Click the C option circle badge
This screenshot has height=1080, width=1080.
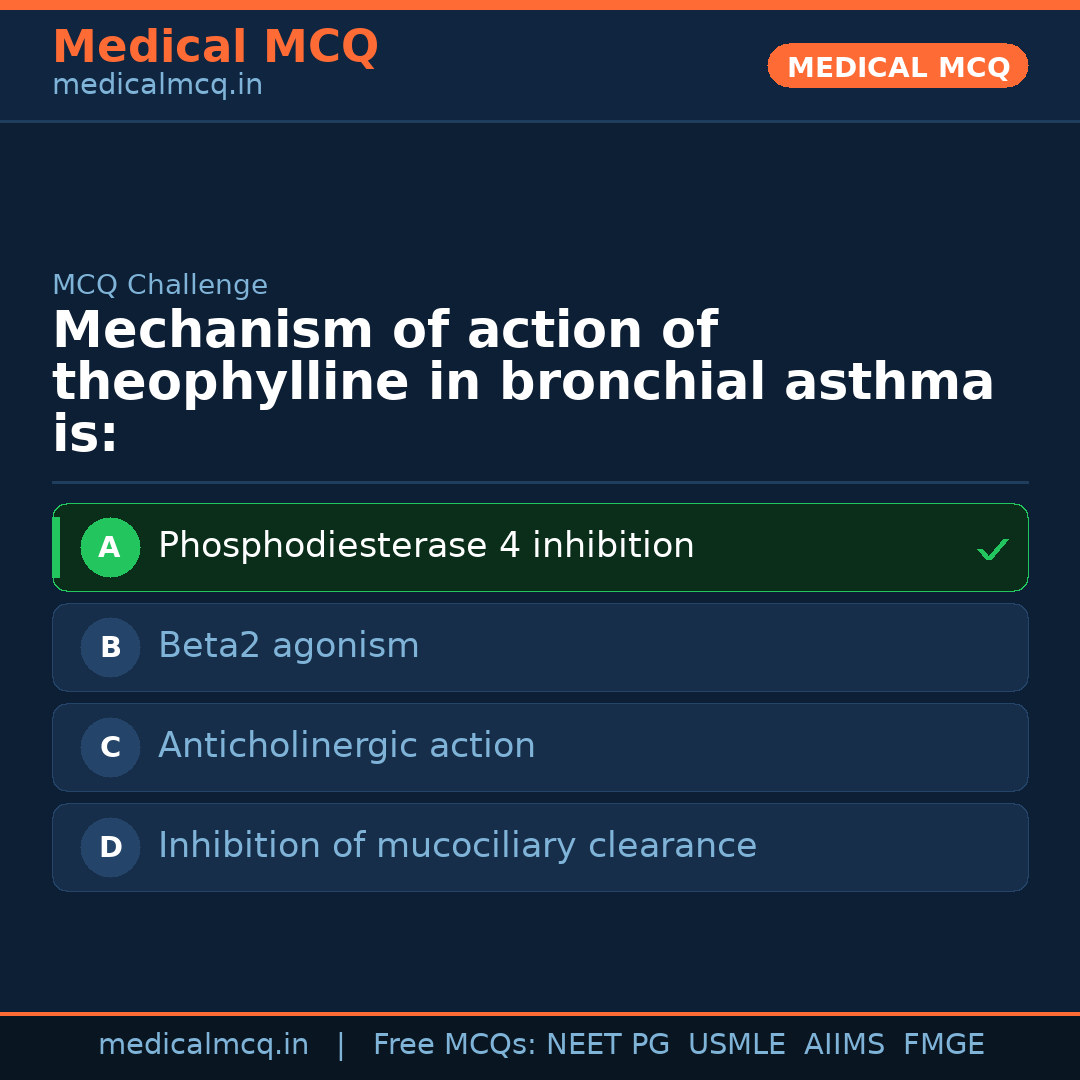pos(110,747)
